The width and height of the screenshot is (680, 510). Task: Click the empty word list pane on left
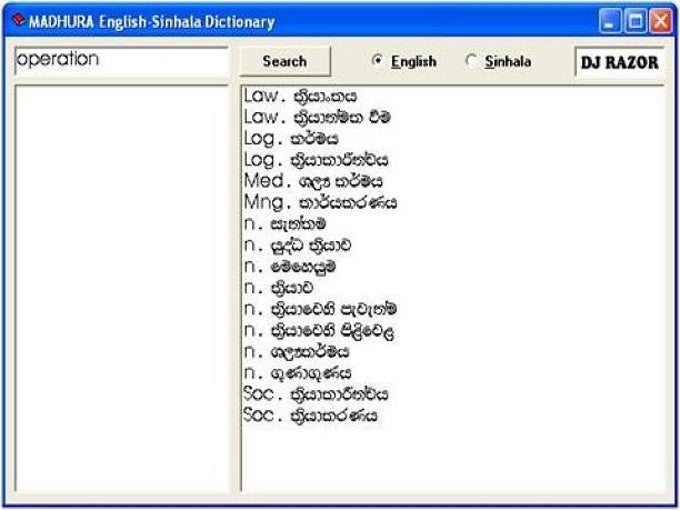(x=123, y=288)
